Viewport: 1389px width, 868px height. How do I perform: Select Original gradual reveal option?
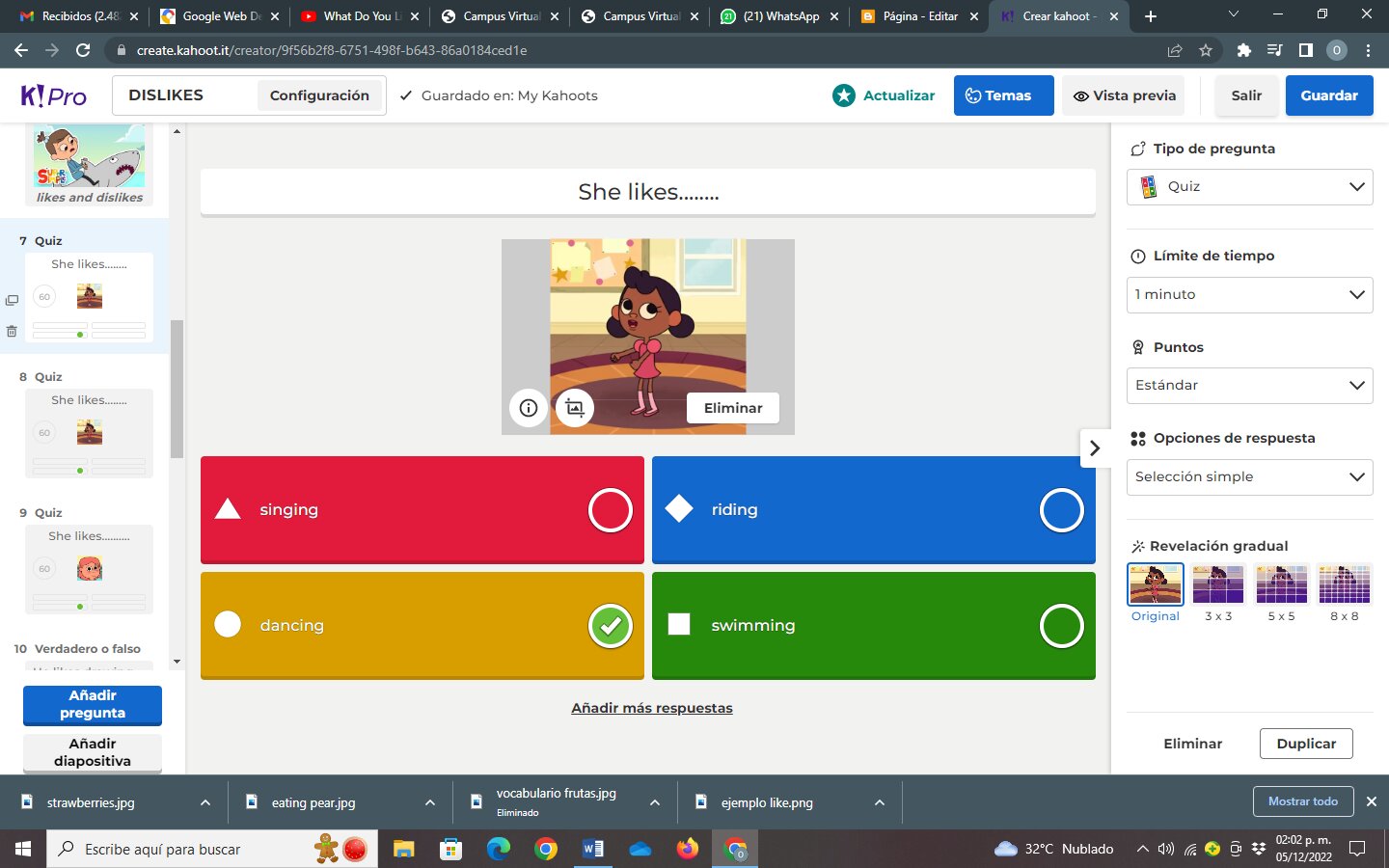1156,584
